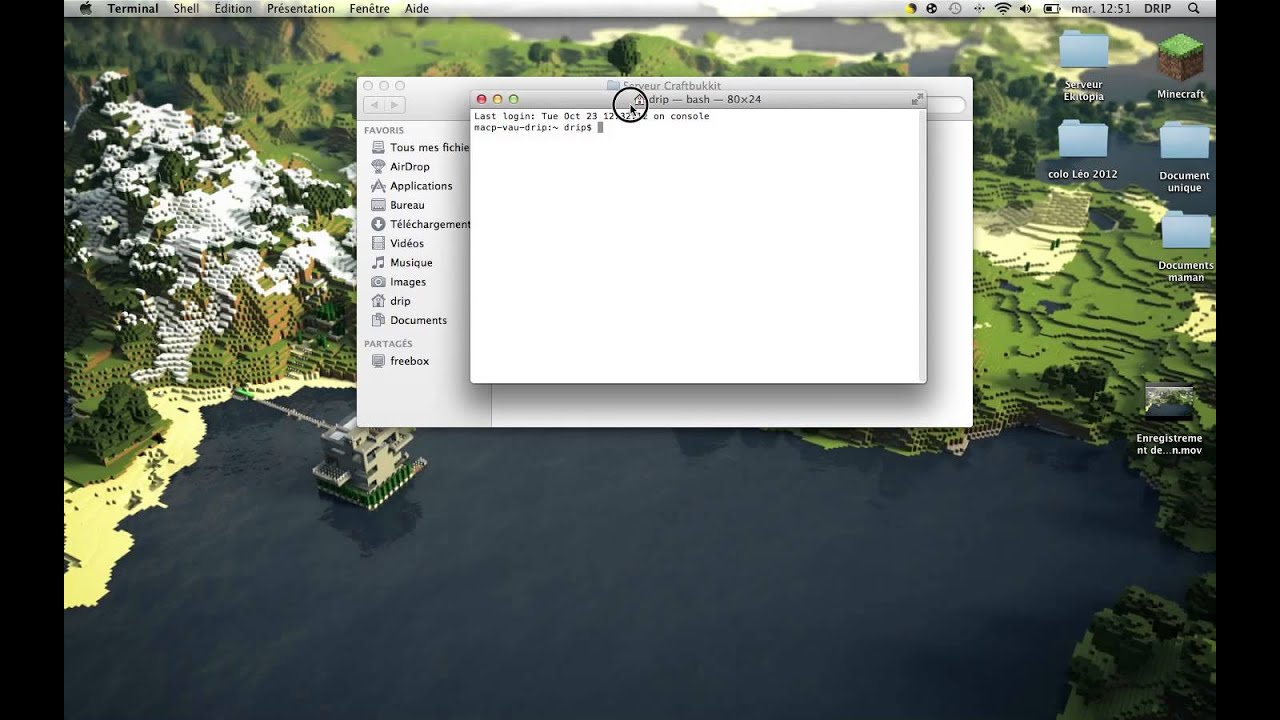Zoom the Terminal window with green button

tap(513, 99)
